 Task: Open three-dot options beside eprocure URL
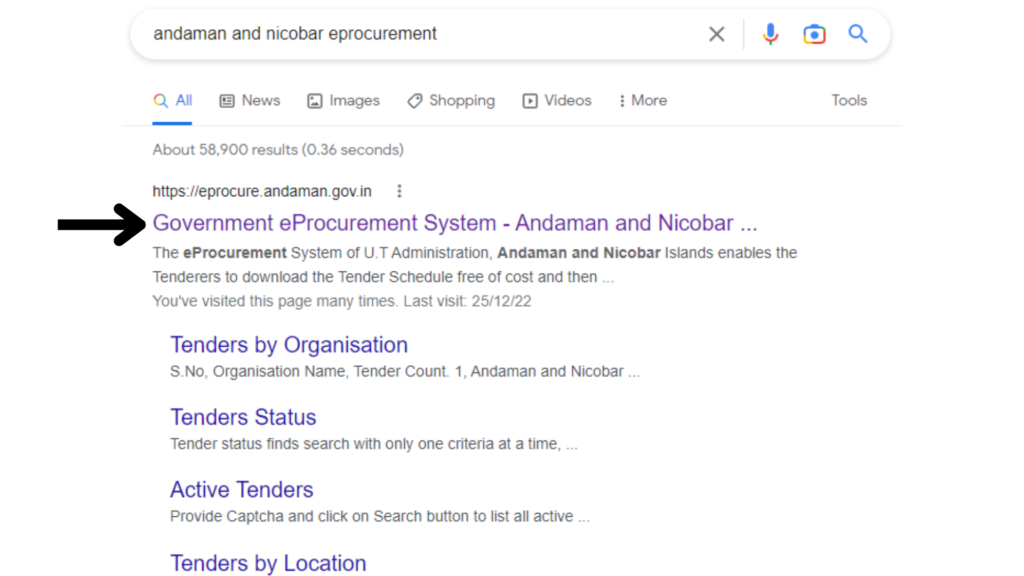399,191
